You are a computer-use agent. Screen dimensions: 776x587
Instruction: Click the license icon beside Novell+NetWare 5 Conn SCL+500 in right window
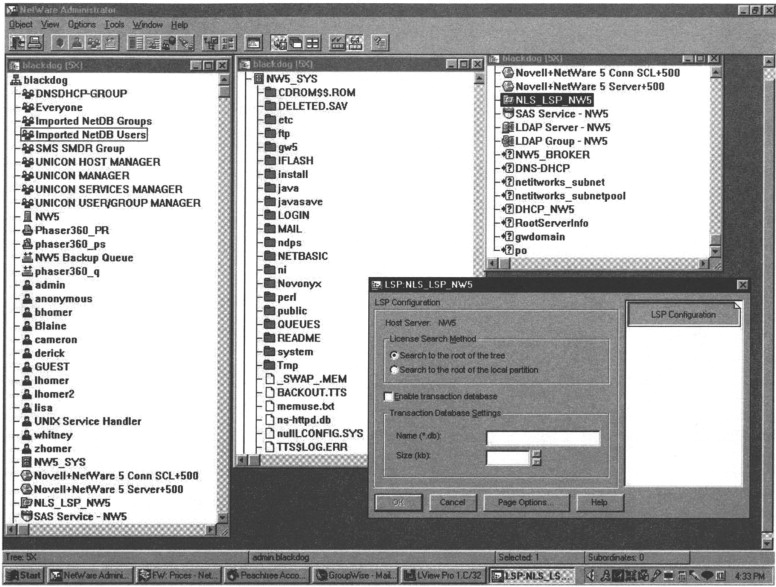tap(508, 73)
